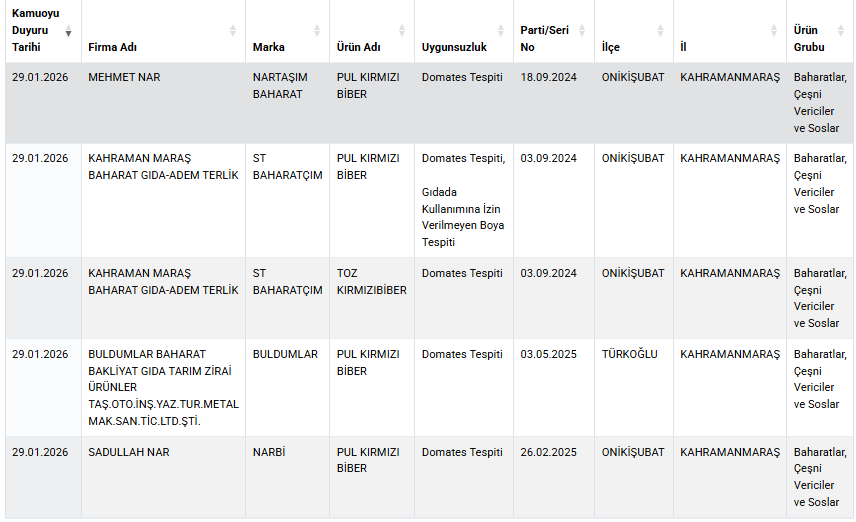Click the Firma Adı sort arrows
The image size is (856, 522).
tap(233, 31)
